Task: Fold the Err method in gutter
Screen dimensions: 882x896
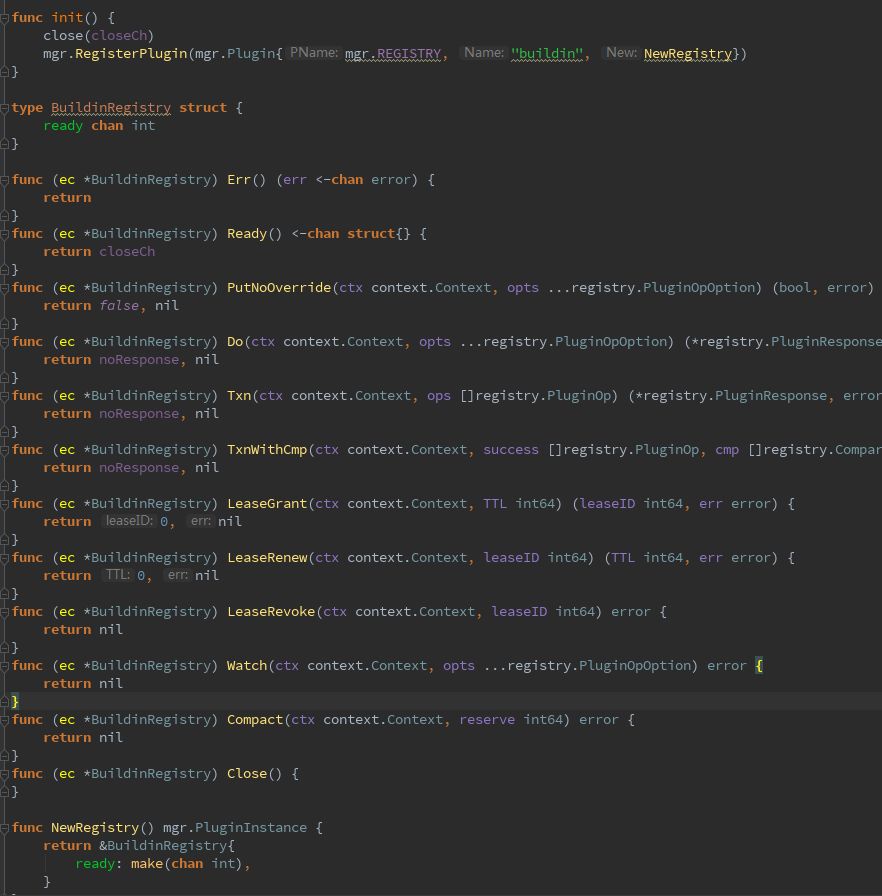Action: tap(5, 180)
